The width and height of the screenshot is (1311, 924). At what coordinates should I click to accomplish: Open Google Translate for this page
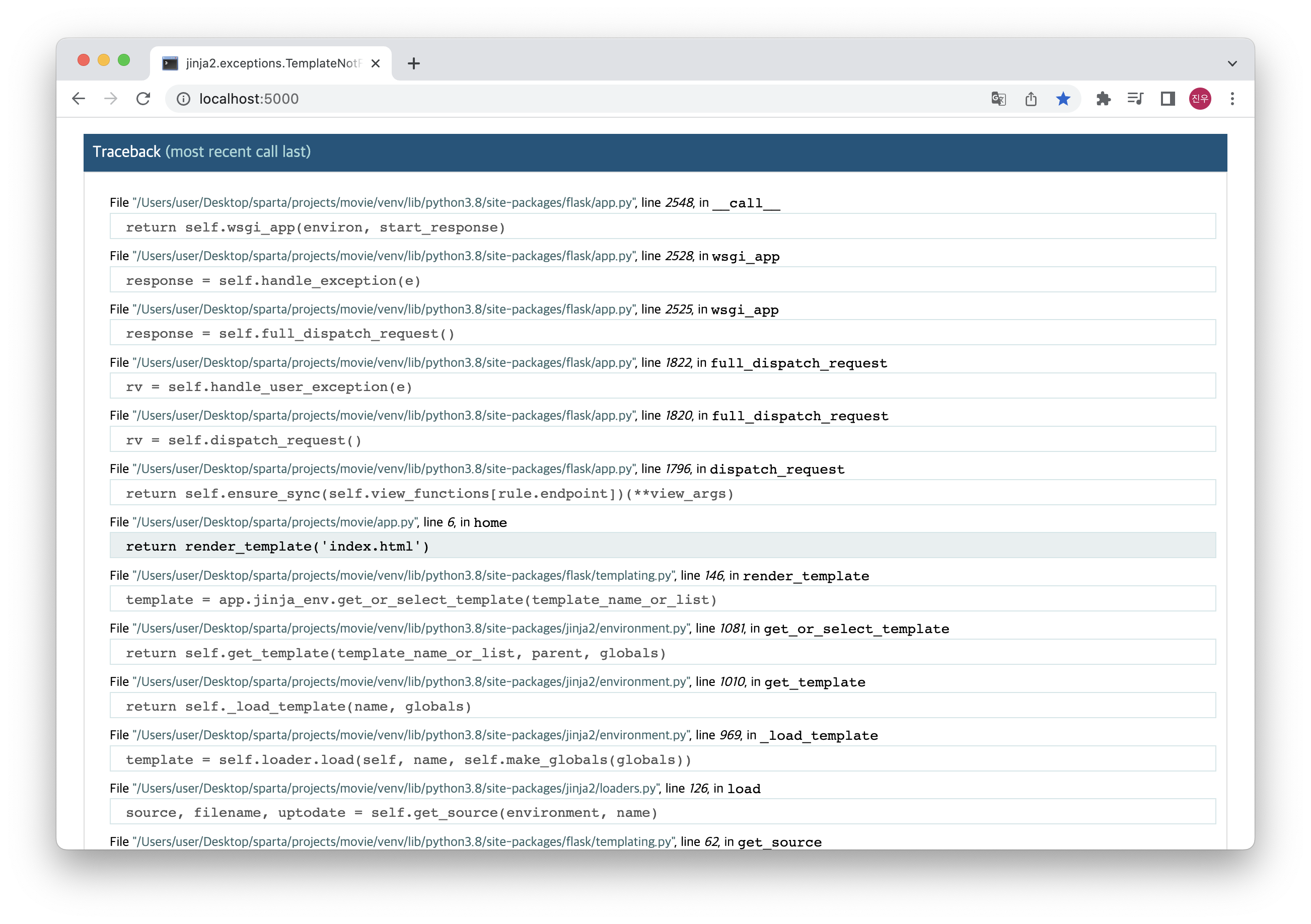[x=998, y=99]
